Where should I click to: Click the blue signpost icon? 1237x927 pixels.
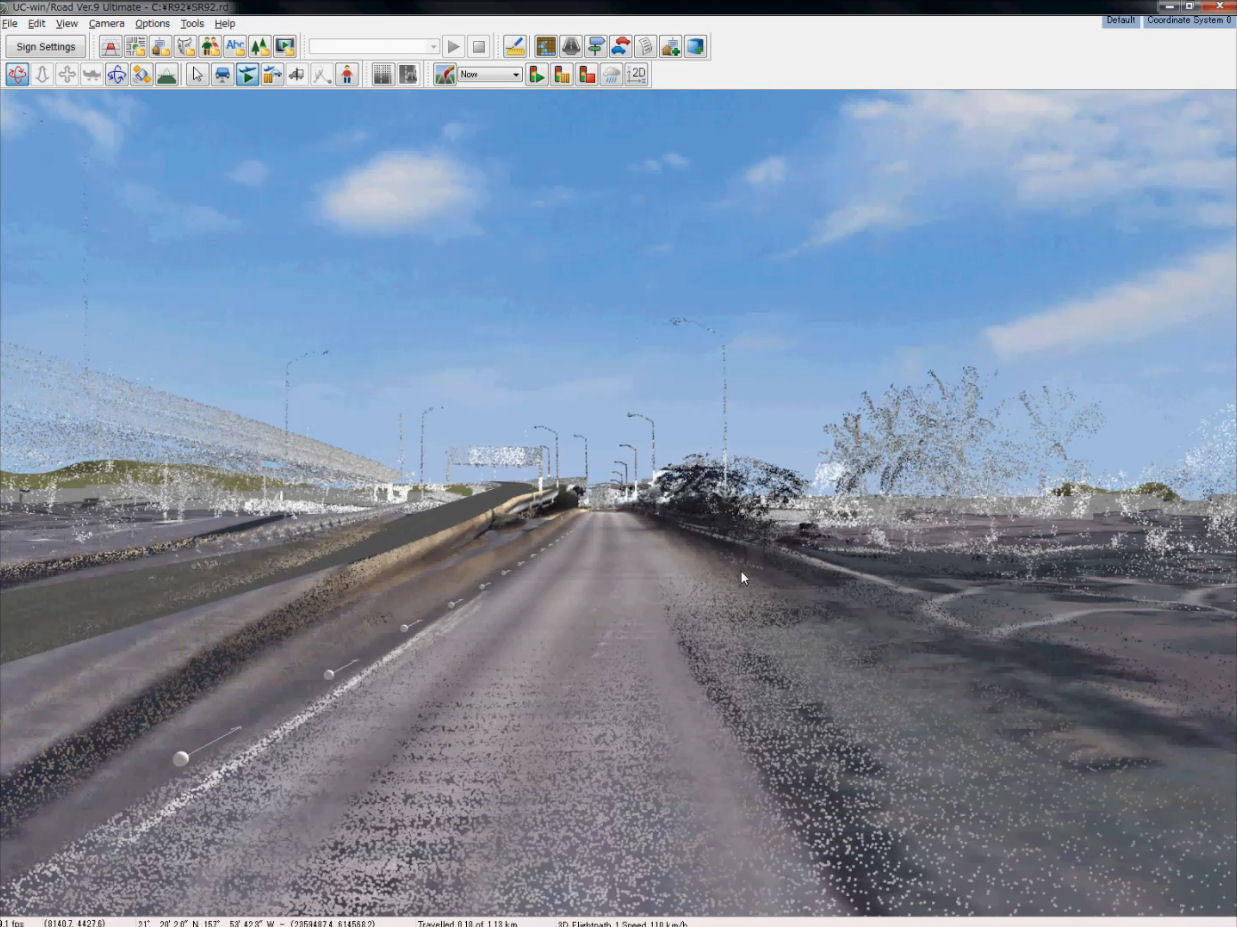596,47
